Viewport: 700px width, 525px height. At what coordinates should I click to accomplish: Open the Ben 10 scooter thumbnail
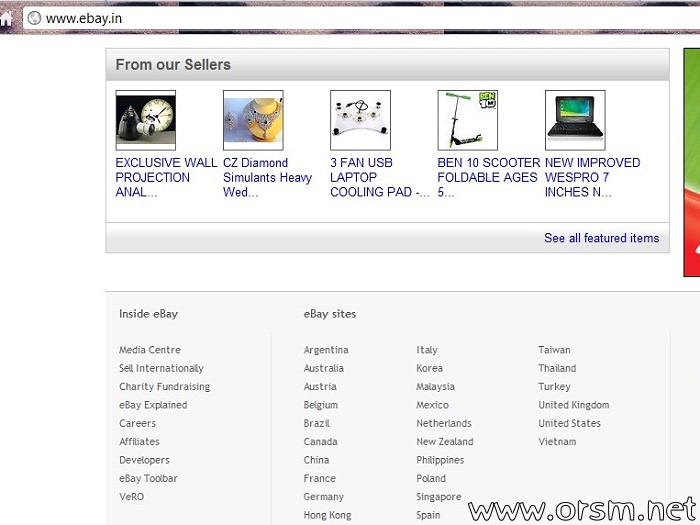[467, 120]
